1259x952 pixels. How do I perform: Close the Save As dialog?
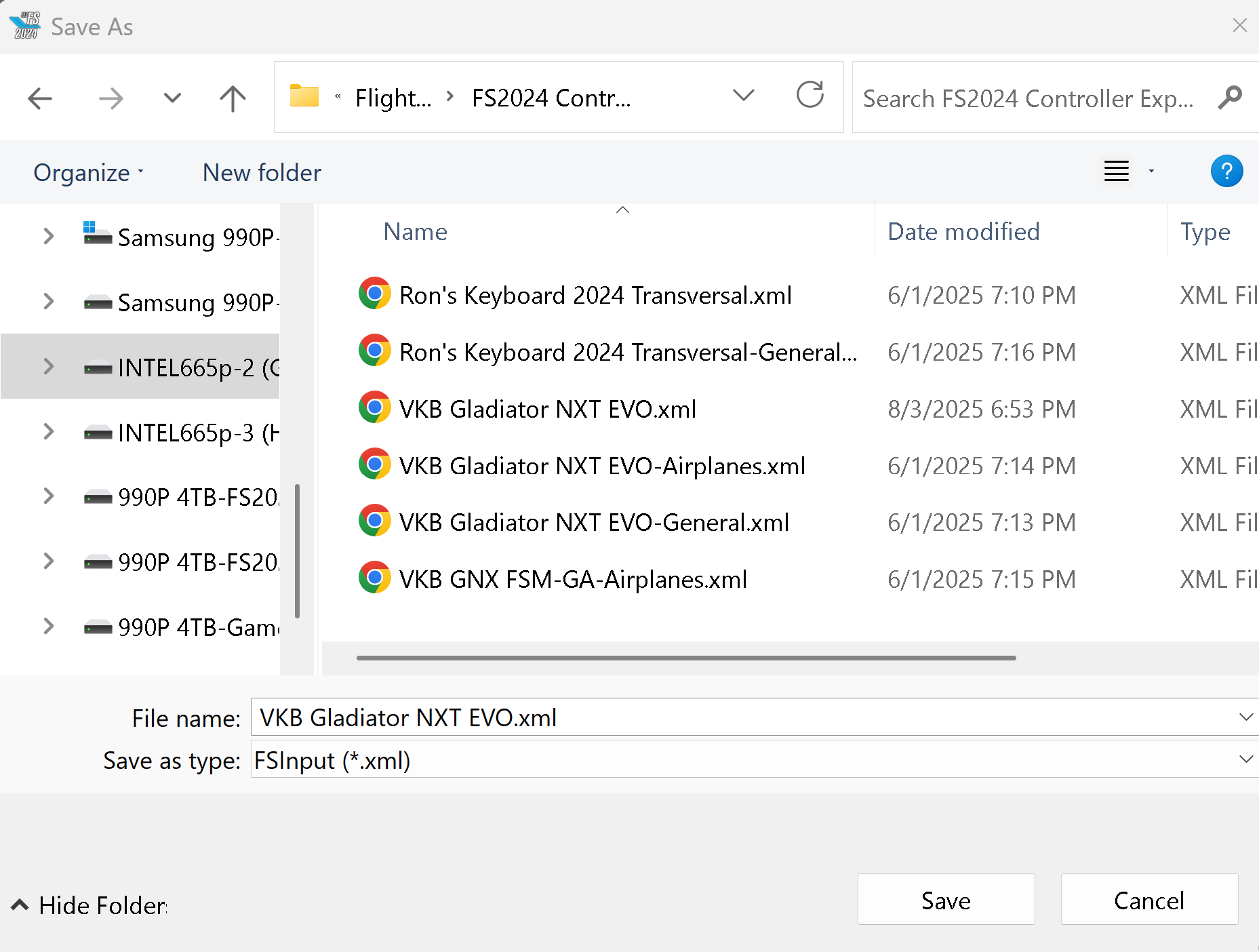point(1239,25)
